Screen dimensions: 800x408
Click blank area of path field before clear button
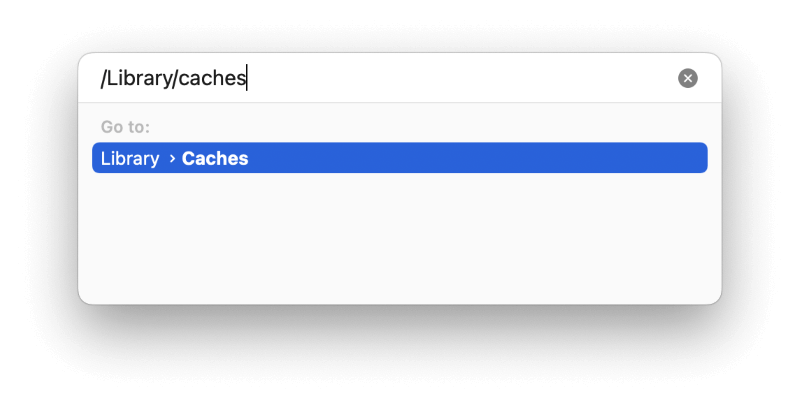coord(459,78)
